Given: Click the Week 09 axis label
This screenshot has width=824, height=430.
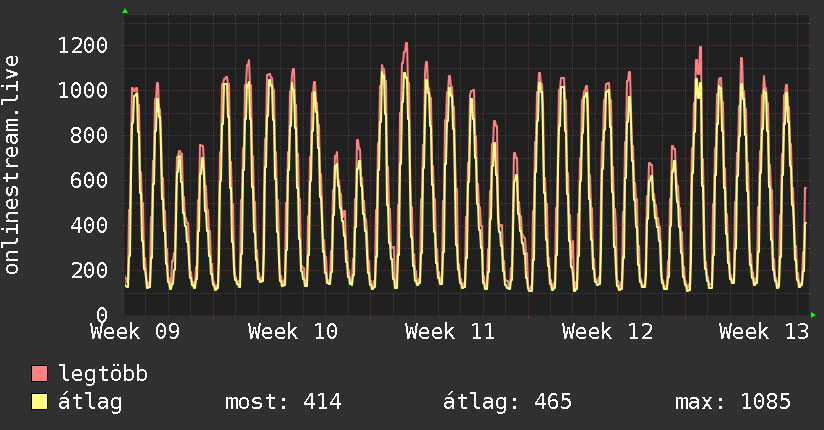Looking at the screenshot, I should pos(135,332).
